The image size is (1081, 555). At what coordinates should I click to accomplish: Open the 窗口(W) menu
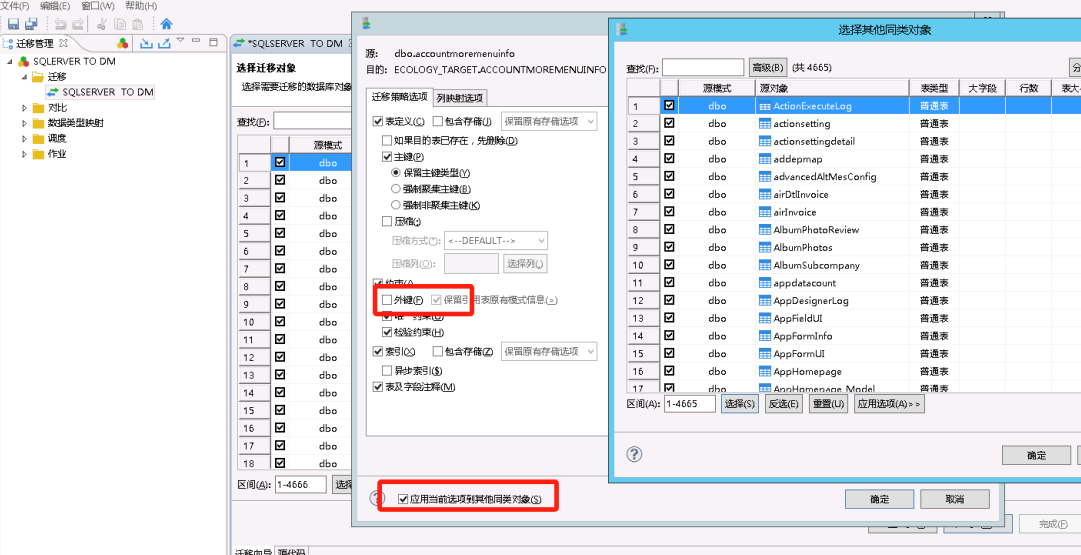(97, 6)
